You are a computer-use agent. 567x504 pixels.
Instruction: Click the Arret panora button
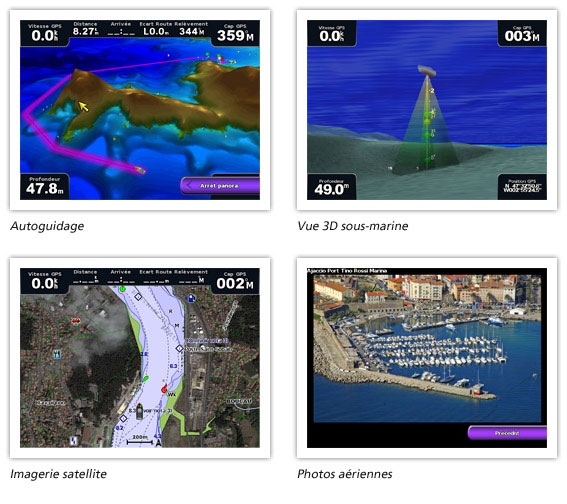[x=220, y=186]
